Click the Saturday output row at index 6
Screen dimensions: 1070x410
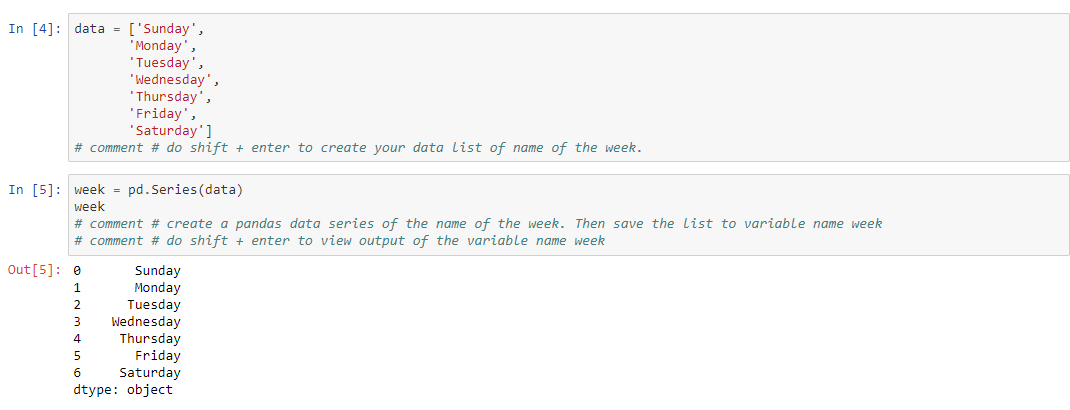(150, 373)
